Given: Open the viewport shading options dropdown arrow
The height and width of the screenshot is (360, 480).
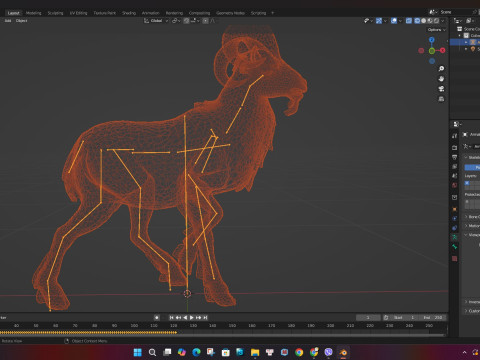Looking at the screenshot, I should pyautogui.click(x=443, y=21).
